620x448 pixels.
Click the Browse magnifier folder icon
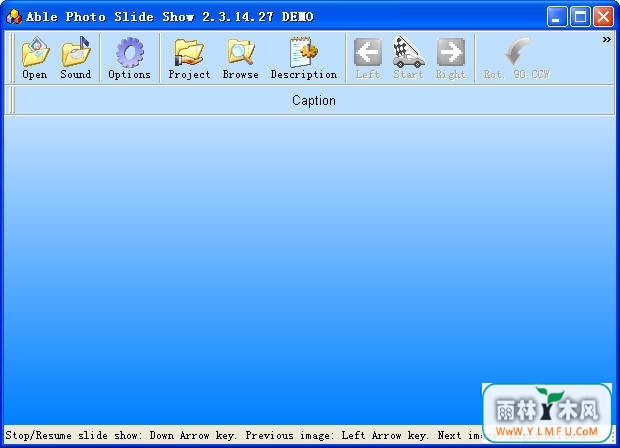[240, 58]
